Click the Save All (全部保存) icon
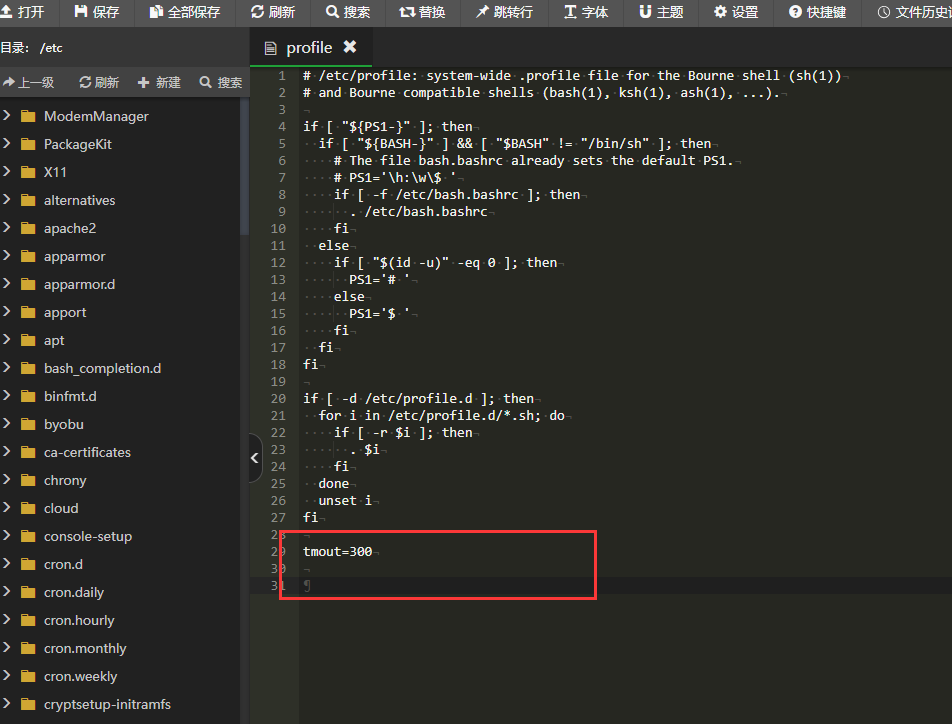 point(156,12)
